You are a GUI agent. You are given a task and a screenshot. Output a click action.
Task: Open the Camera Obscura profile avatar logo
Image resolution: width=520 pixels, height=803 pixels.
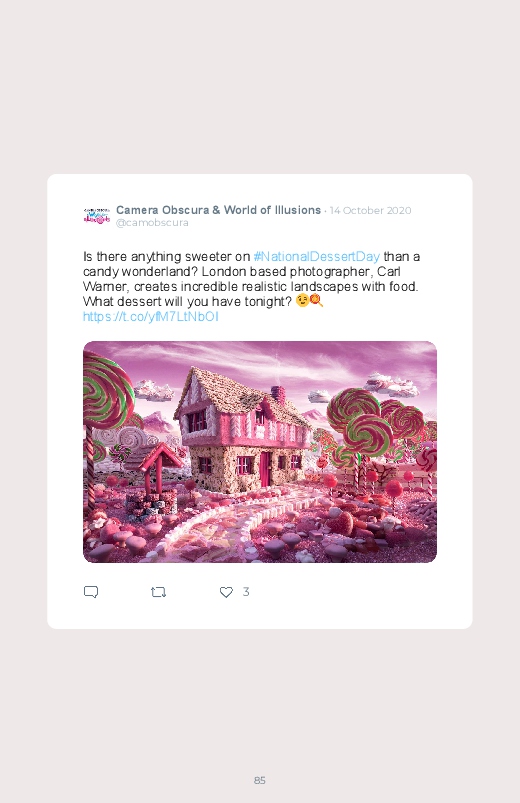pyautogui.click(x=97, y=216)
